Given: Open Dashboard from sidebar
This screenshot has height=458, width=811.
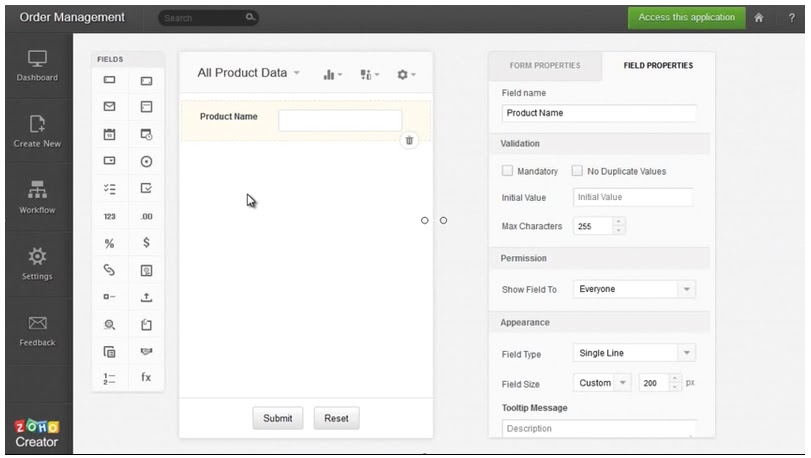Looking at the screenshot, I should tap(37, 66).
